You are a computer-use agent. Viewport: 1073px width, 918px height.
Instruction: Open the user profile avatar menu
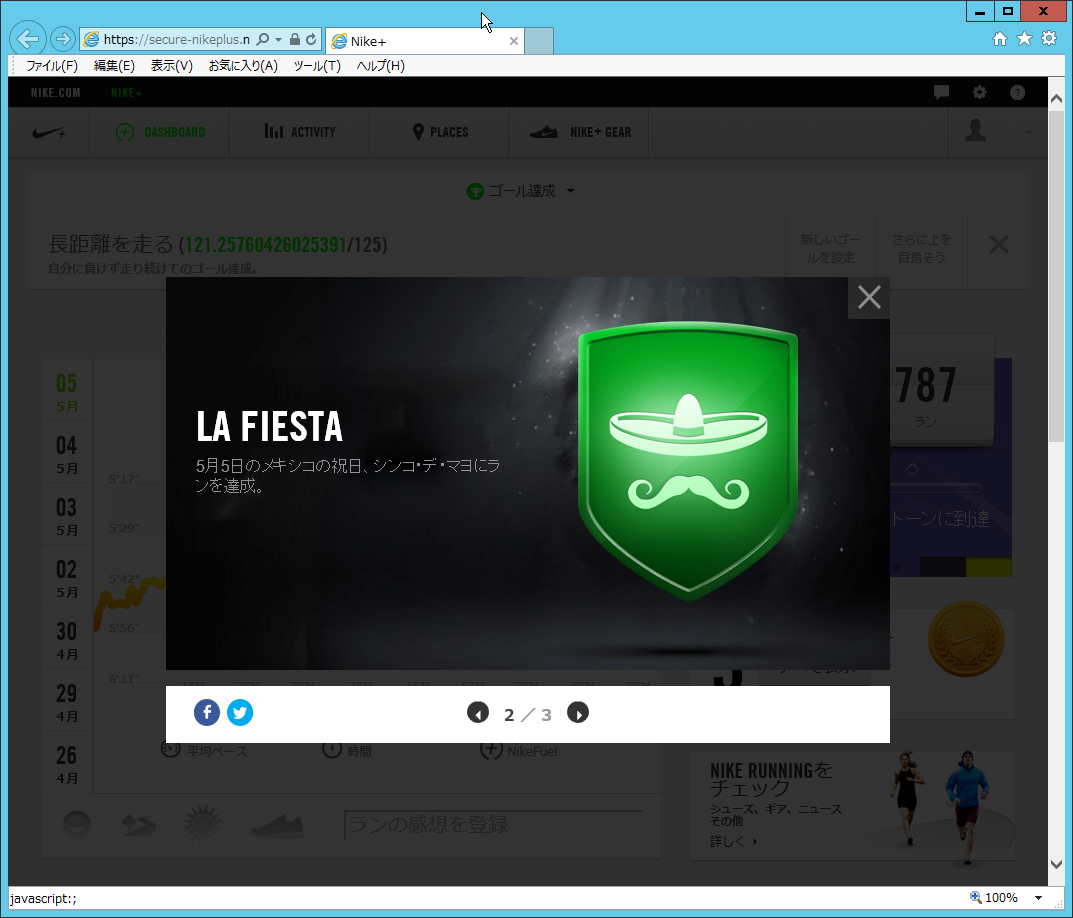pos(975,131)
